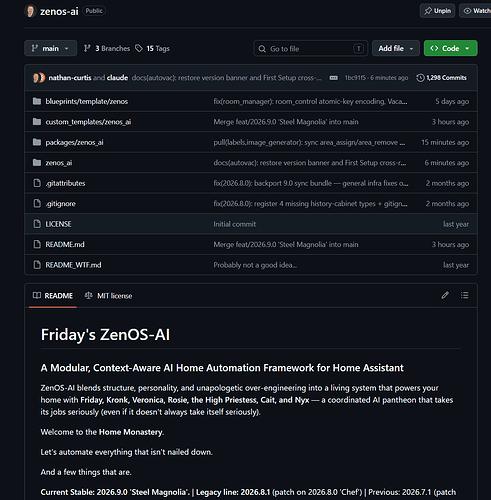The height and width of the screenshot is (500, 491).
Task: Click the nathan-curtis committer avatar
Action: 37,78
